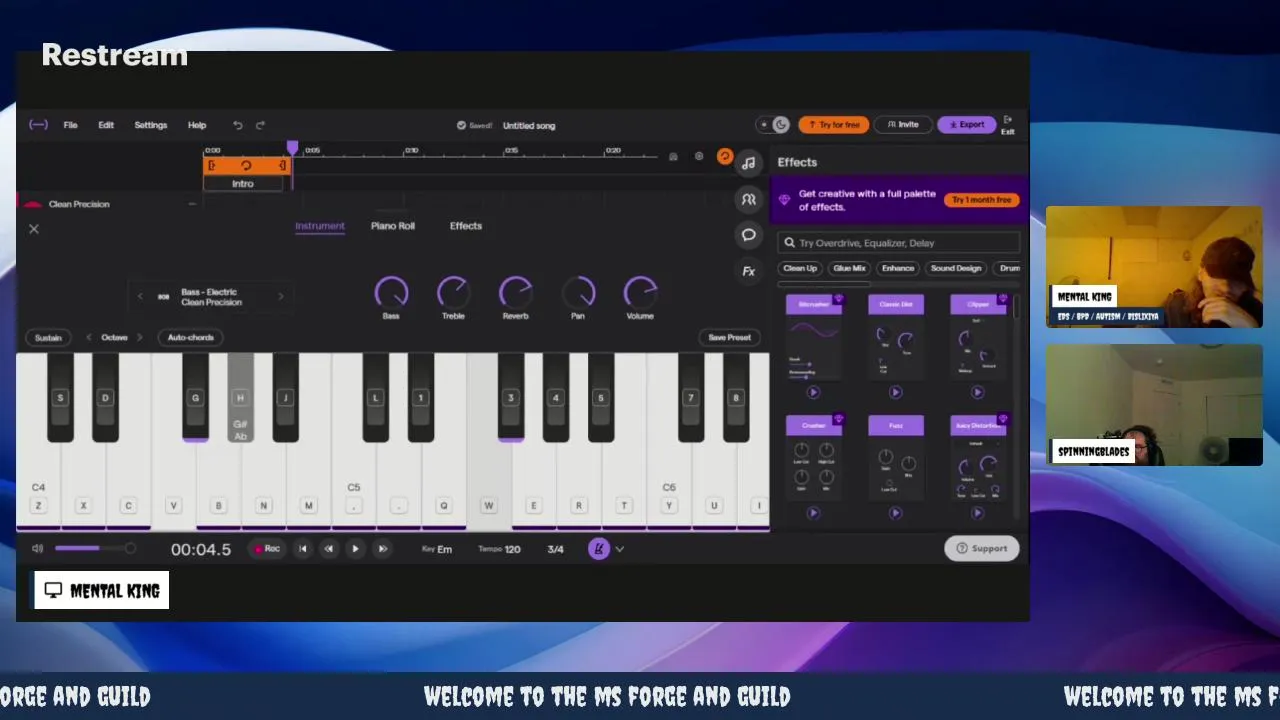Viewport: 1280px width, 720px height.
Task: Change the Tempo 120 value
Action: click(499, 549)
